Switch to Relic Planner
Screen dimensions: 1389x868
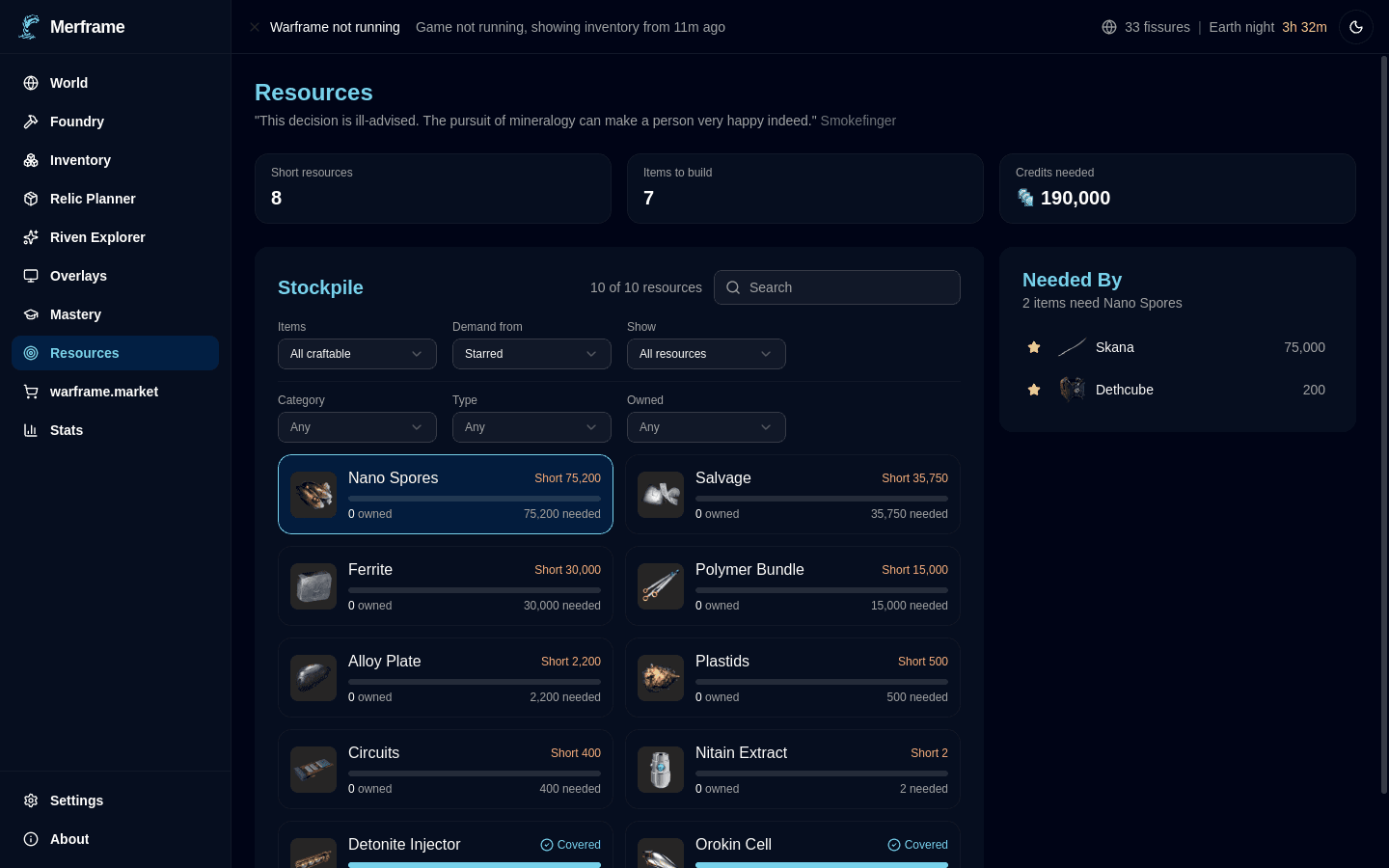point(115,199)
